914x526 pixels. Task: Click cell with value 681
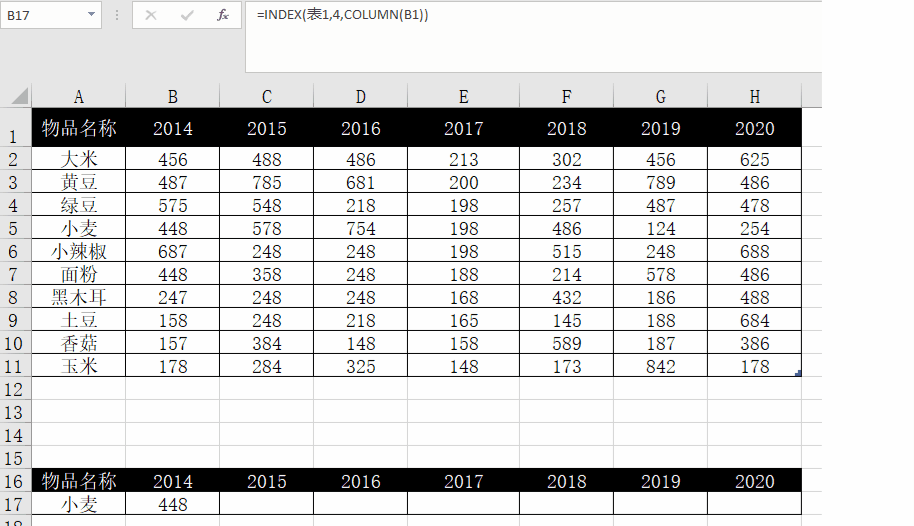(x=360, y=182)
